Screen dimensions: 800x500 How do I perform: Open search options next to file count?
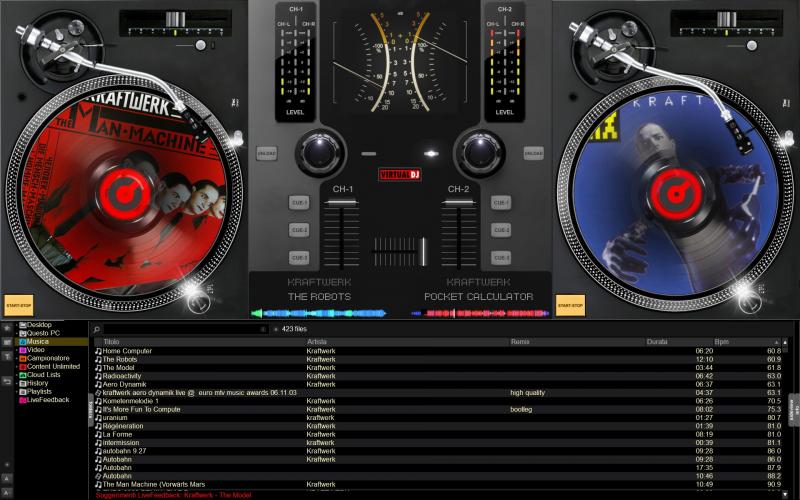[x=276, y=330]
